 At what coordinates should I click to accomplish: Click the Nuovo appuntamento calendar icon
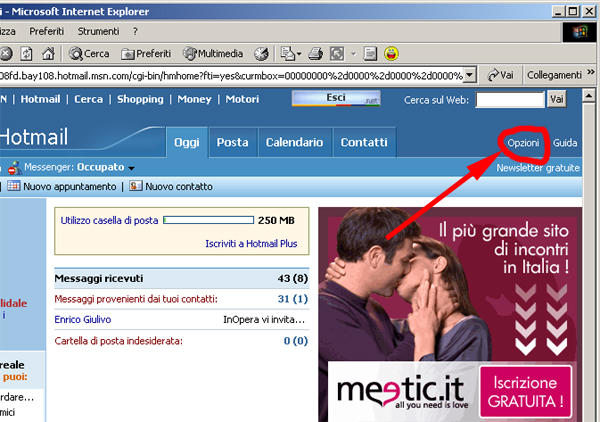tap(13, 186)
